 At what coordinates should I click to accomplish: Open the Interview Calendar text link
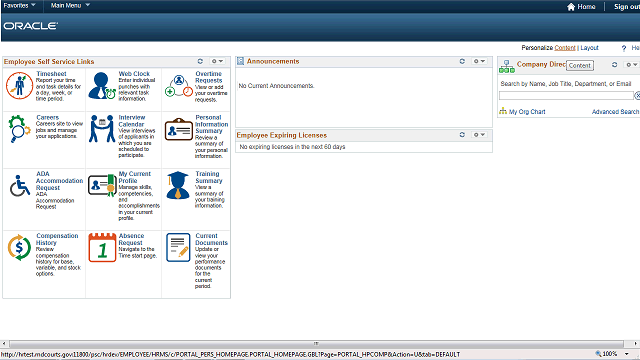pyautogui.click(x=131, y=120)
